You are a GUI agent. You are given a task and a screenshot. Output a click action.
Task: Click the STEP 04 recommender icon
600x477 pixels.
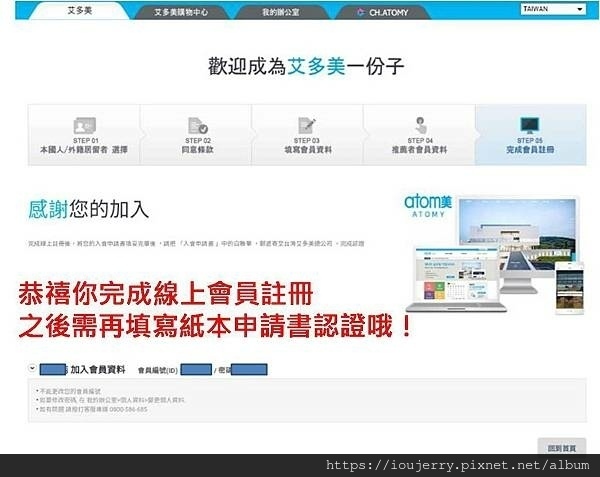point(420,125)
